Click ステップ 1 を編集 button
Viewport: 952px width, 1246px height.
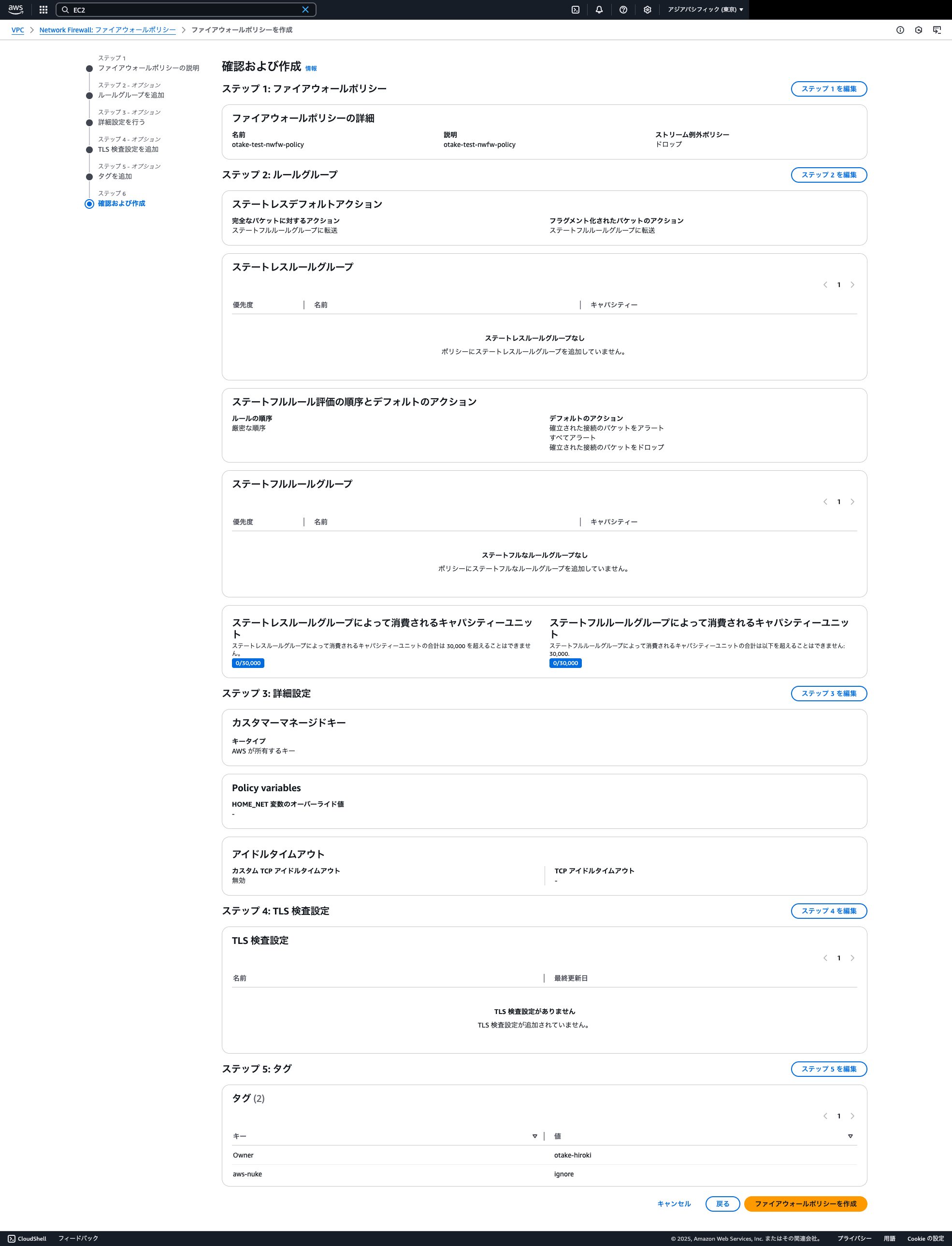click(828, 89)
